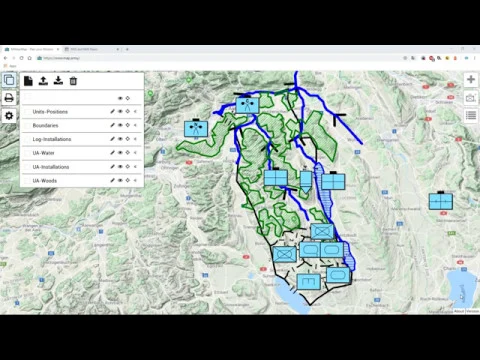
Task: Expand the UA-Installations layer chevron
Action: click(135, 167)
